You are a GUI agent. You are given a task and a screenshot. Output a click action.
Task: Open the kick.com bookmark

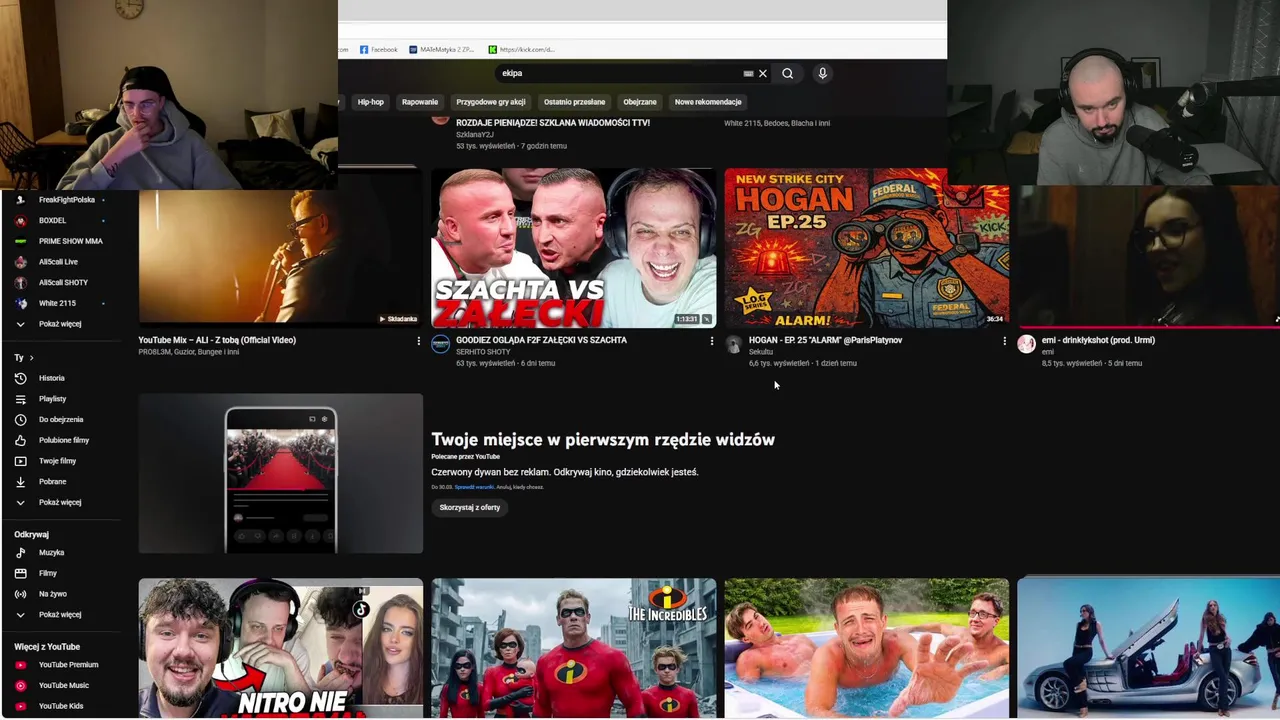(521, 49)
